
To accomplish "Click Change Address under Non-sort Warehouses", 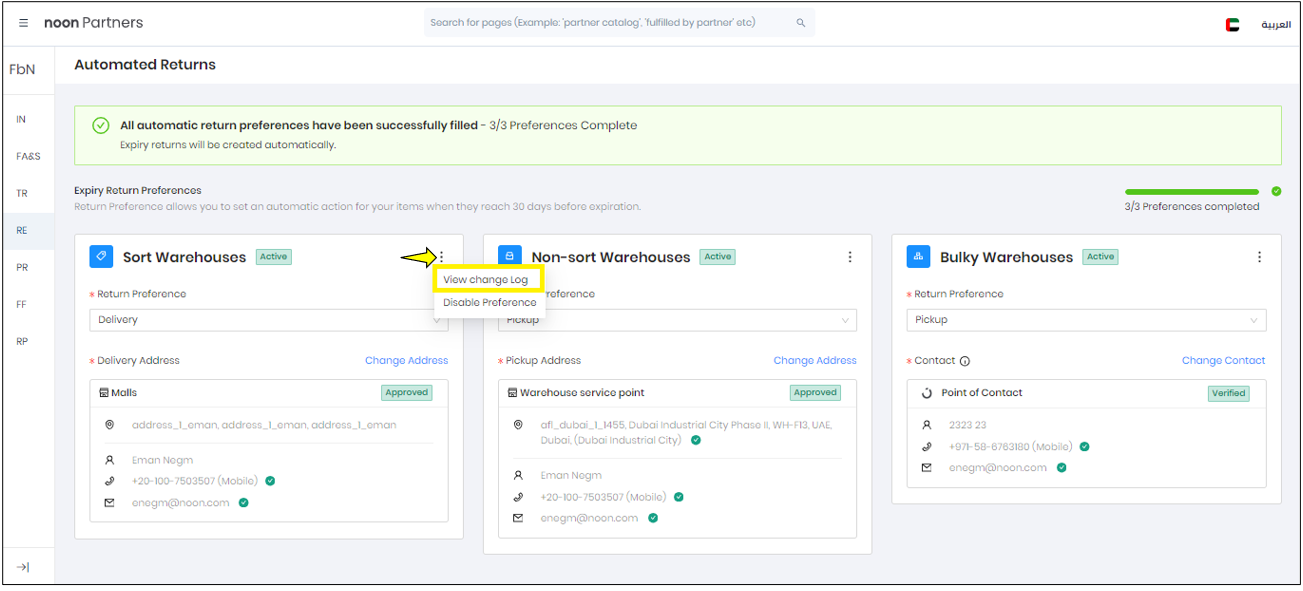I will [x=815, y=360].
